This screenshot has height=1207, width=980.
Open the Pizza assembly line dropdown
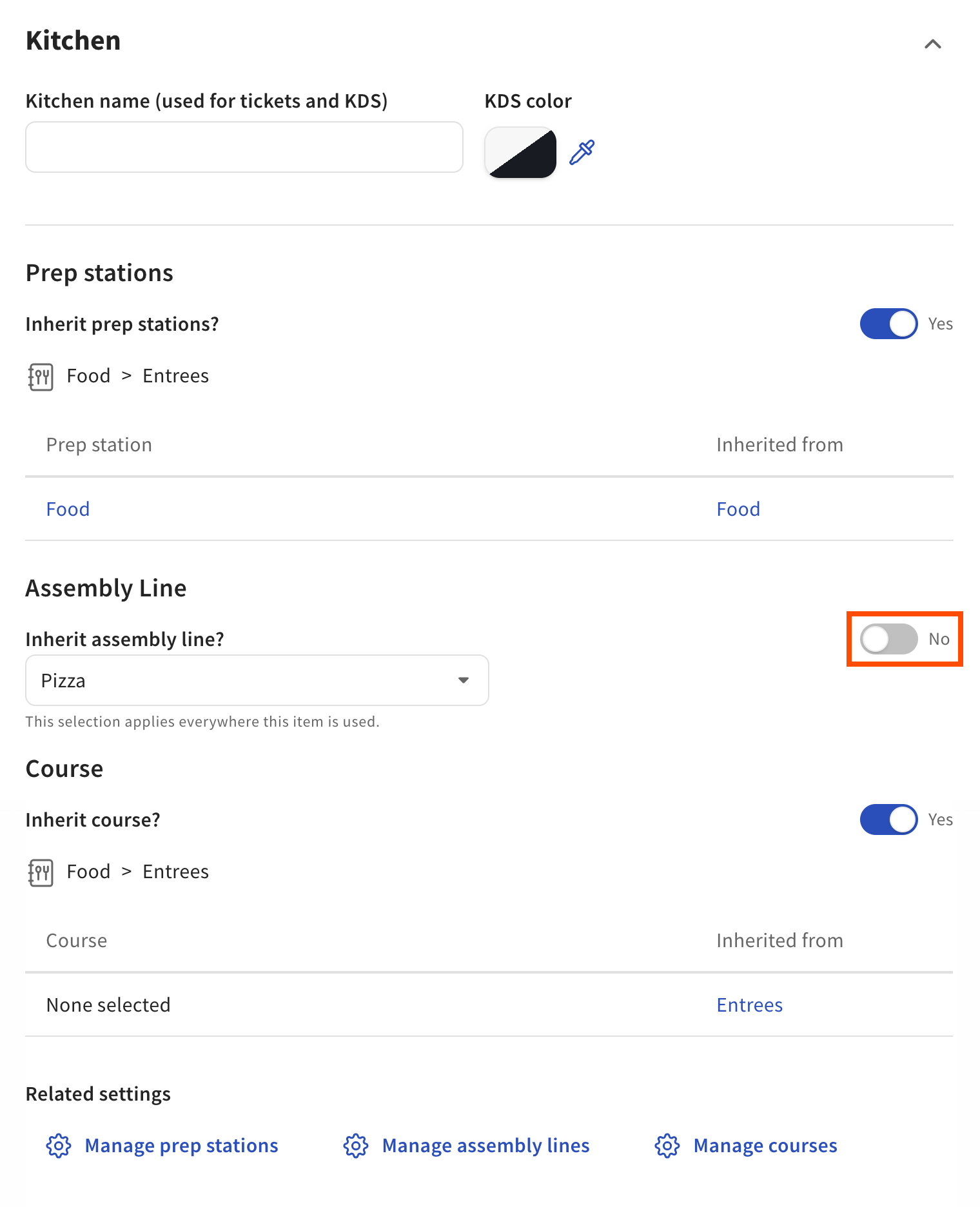(x=257, y=680)
